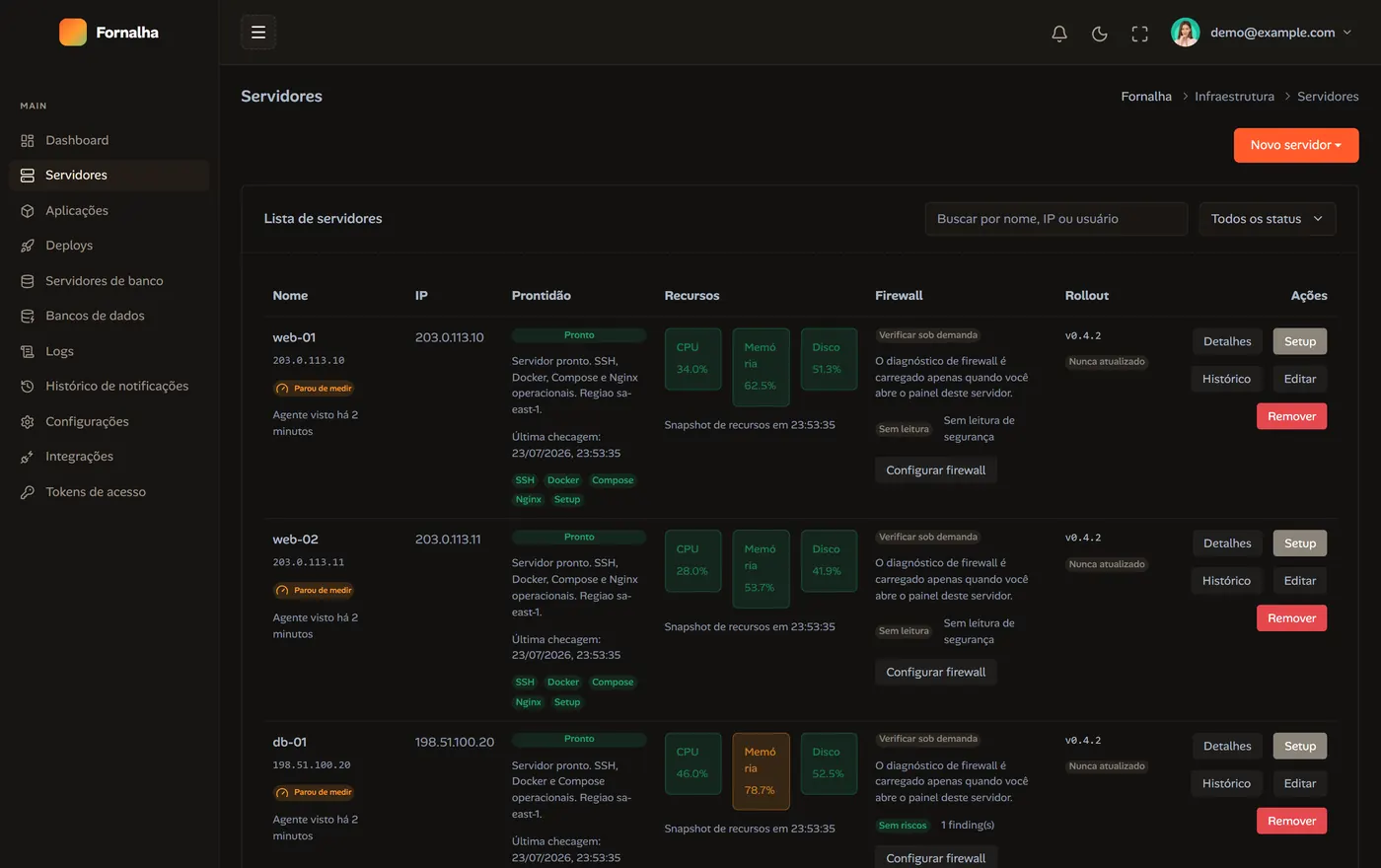Viewport: 1381px width, 868px height.
Task: Enter fullscreen using the expand icon
Action: pos(1139,33)
